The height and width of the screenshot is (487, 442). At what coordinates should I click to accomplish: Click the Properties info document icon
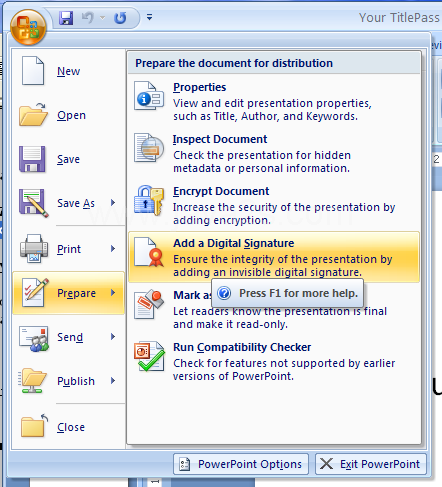pos(149,96)
